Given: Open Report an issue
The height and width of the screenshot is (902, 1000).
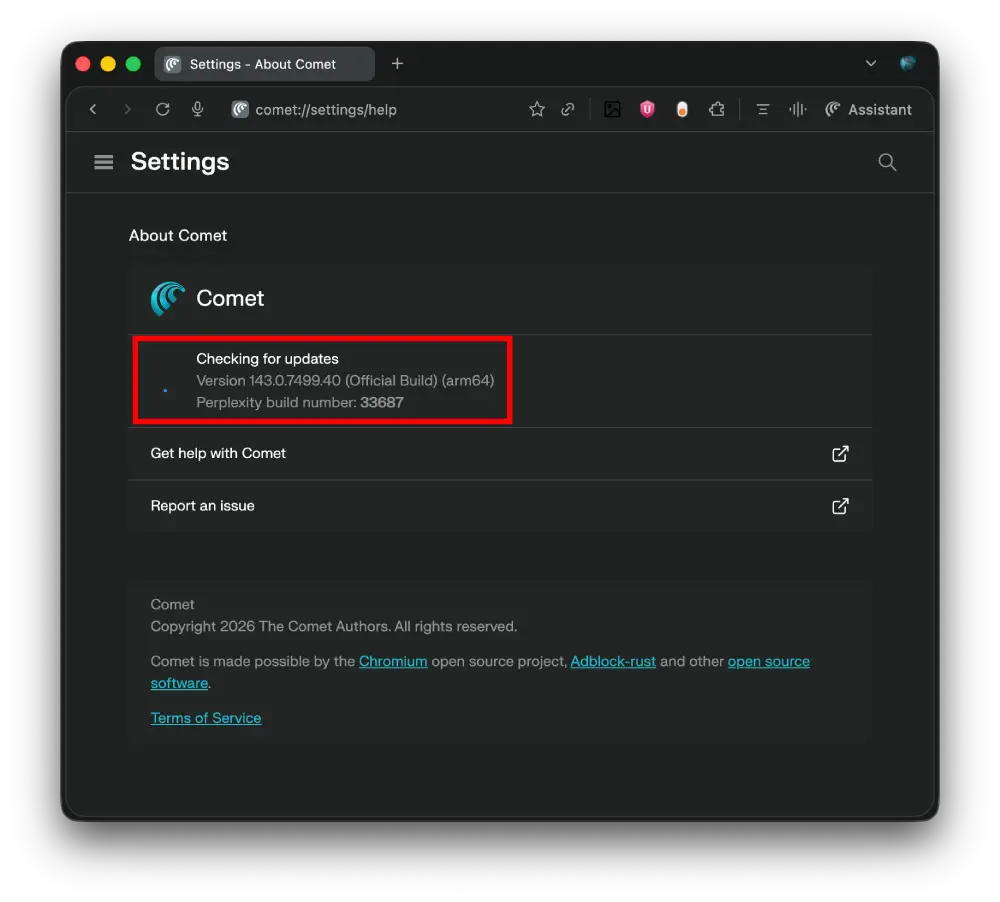Looking at the screenshot, I should (500, 506).
